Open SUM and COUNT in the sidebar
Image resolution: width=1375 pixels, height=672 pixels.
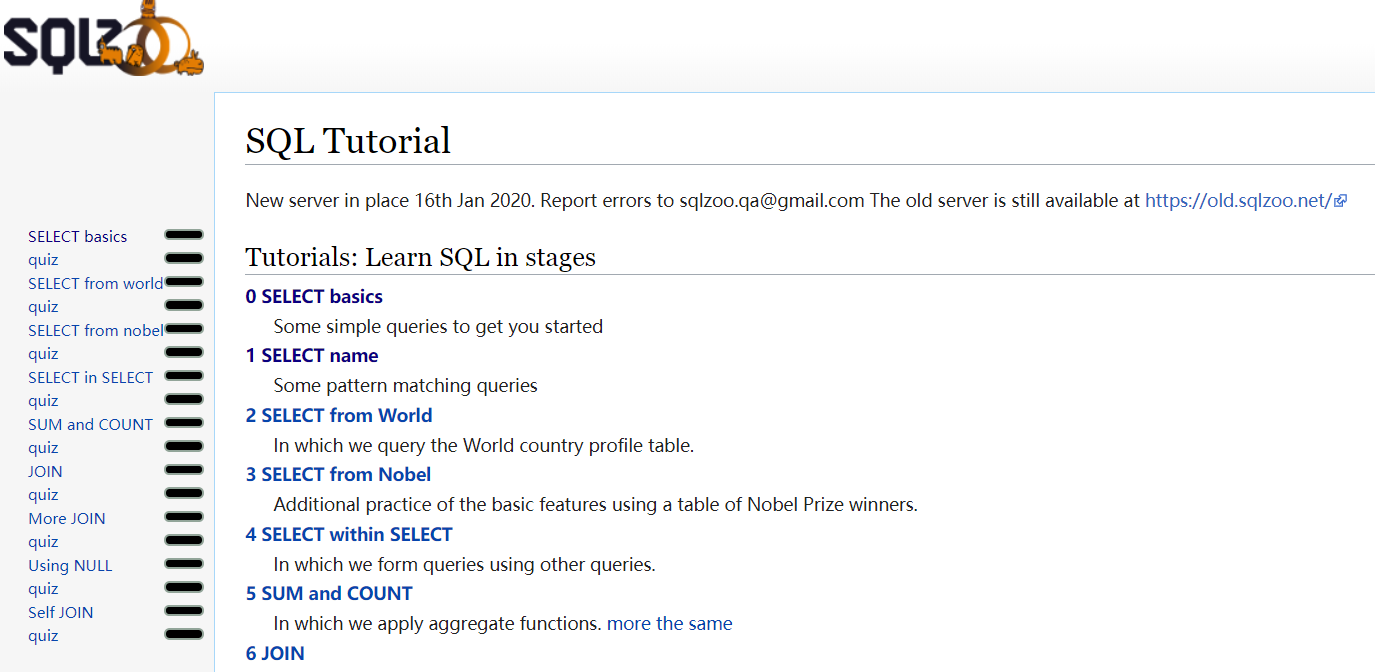coord(90,425)
